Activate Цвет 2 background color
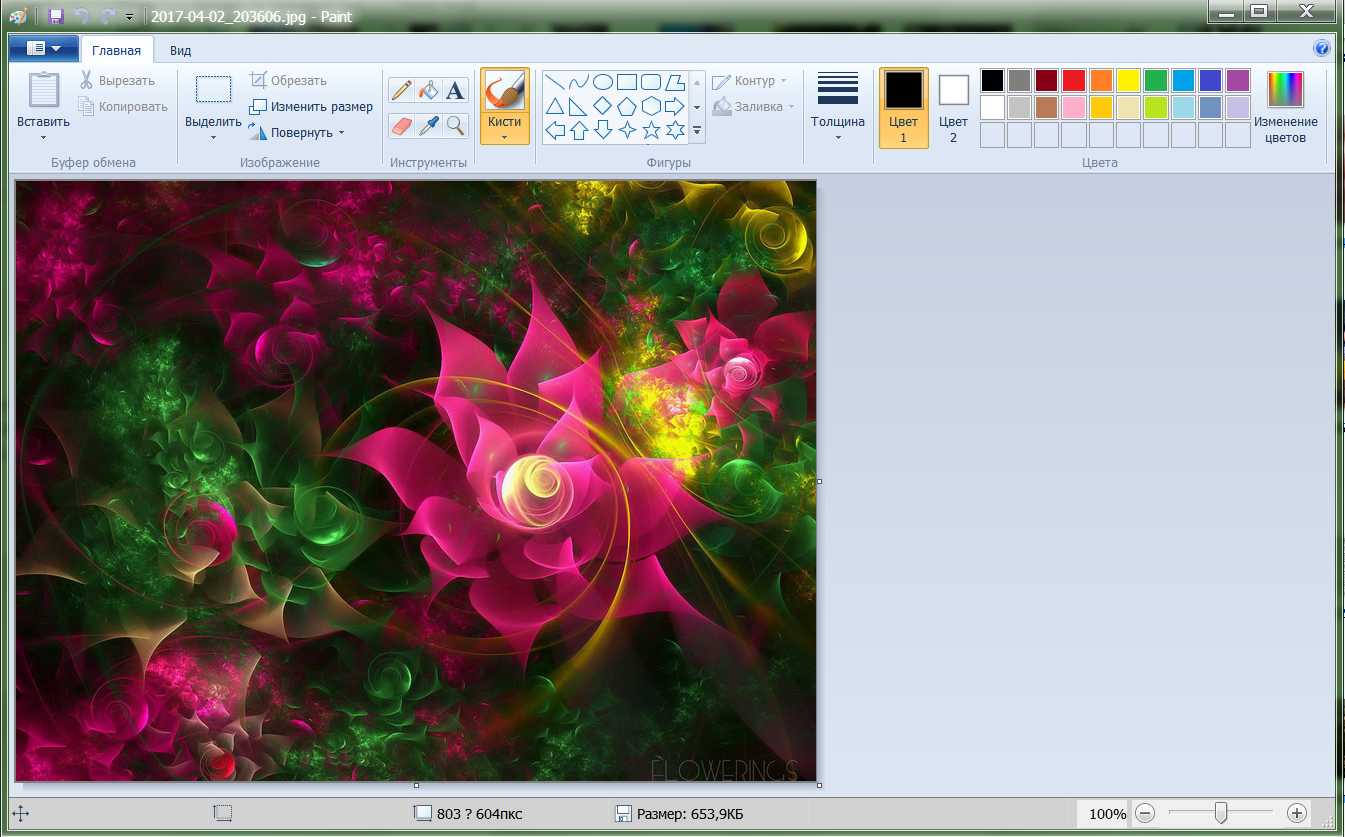The image size is (1345, 837). click(953, 108)
